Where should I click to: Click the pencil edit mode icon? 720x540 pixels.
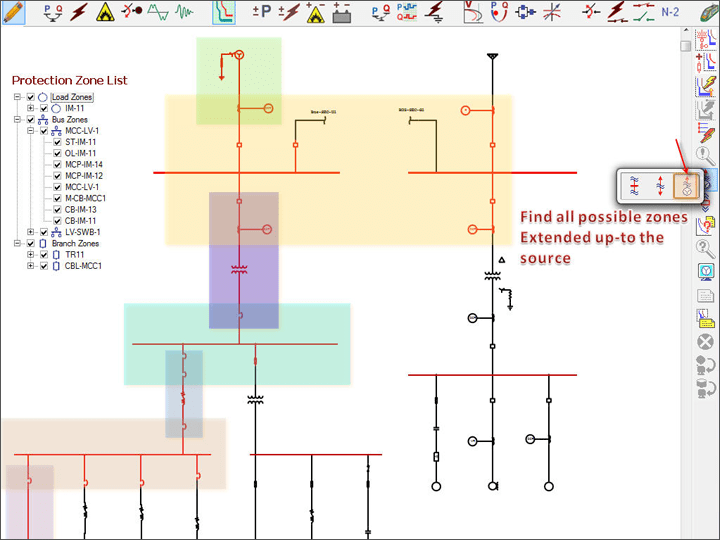coord(14,12)
